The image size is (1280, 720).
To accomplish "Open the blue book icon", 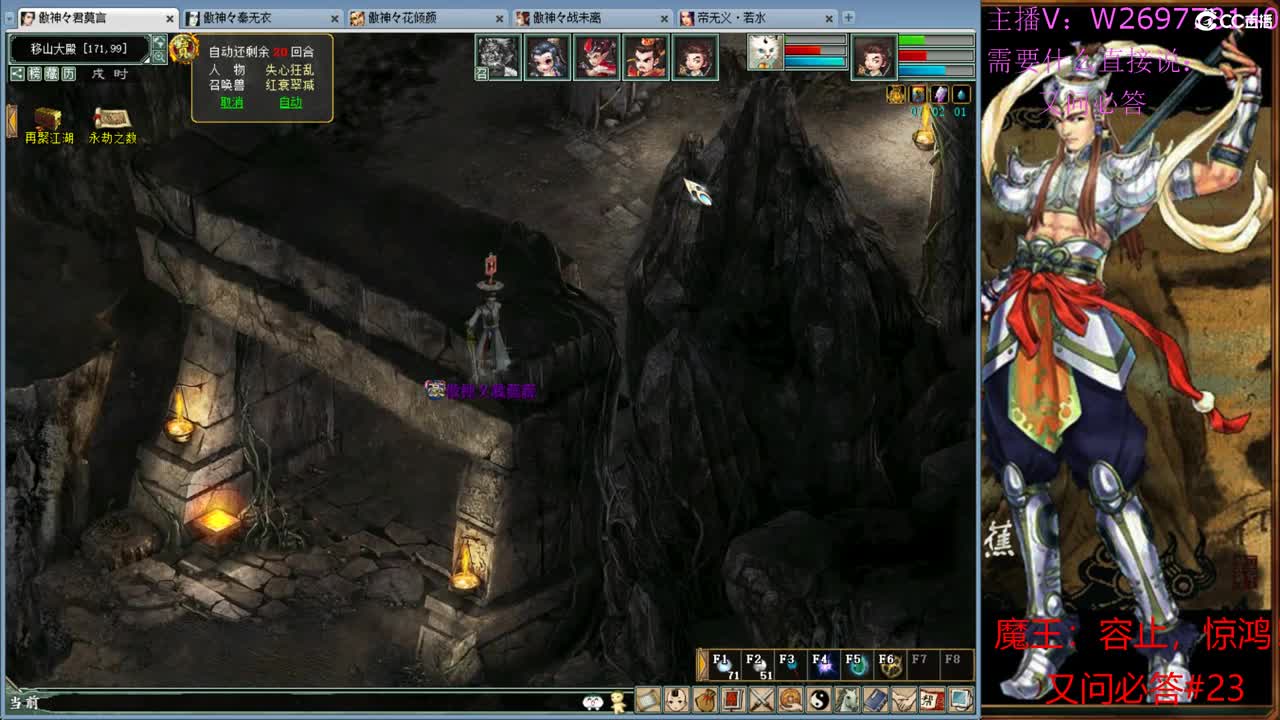I will click(x=875, y=699).
